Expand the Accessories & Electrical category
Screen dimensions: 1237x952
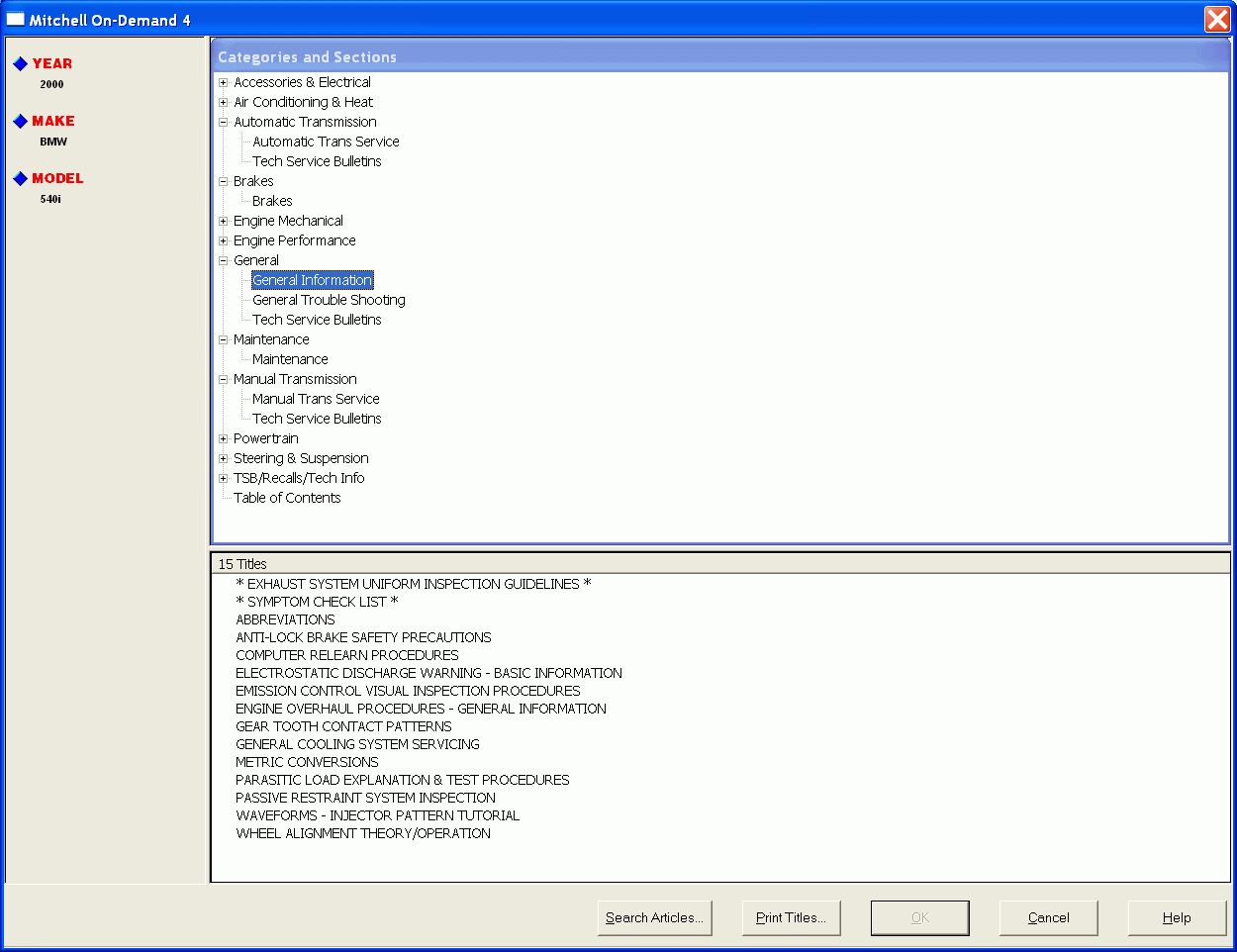tap(224, 83)
